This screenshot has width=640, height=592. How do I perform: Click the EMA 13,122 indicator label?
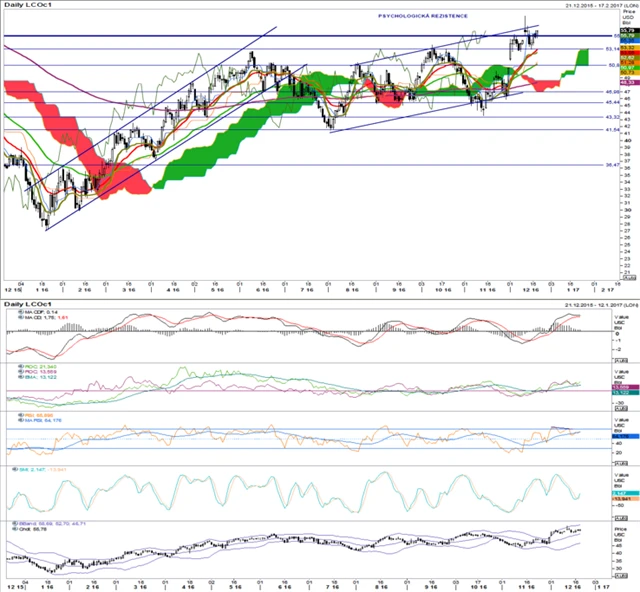pos(41,377)
